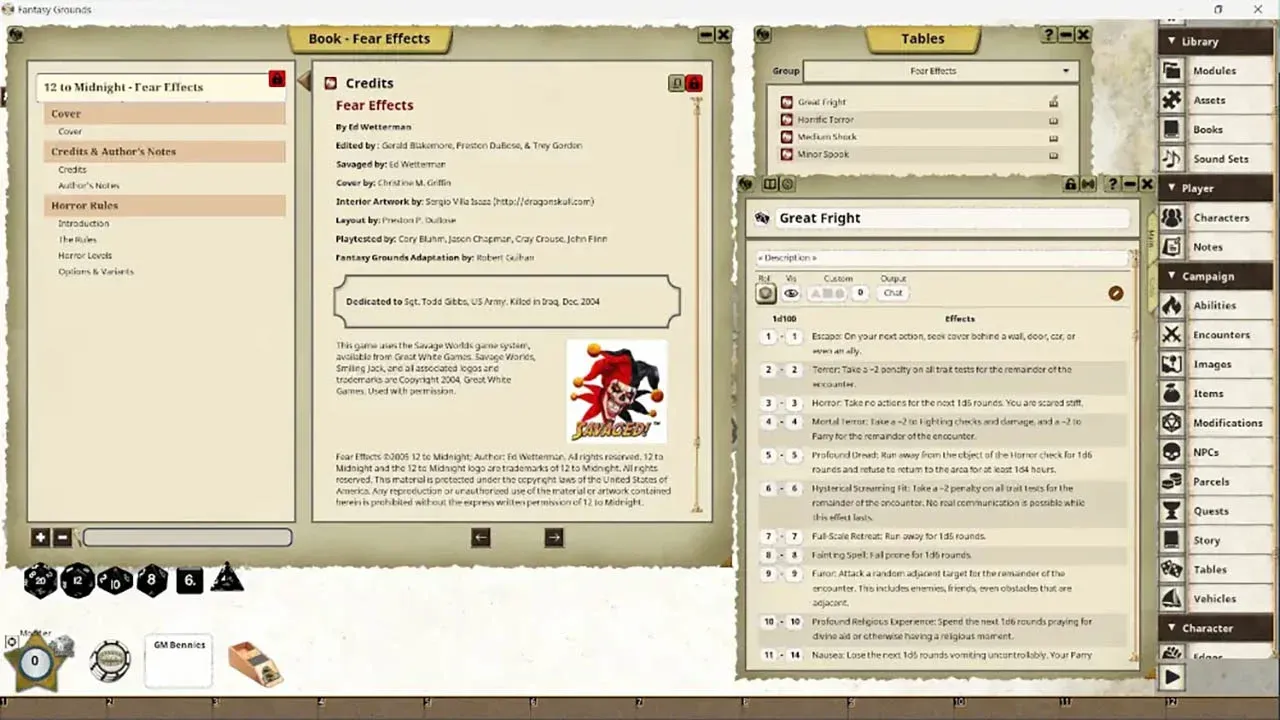
Task: Pick up the d10 die
Action: point(115,580)
